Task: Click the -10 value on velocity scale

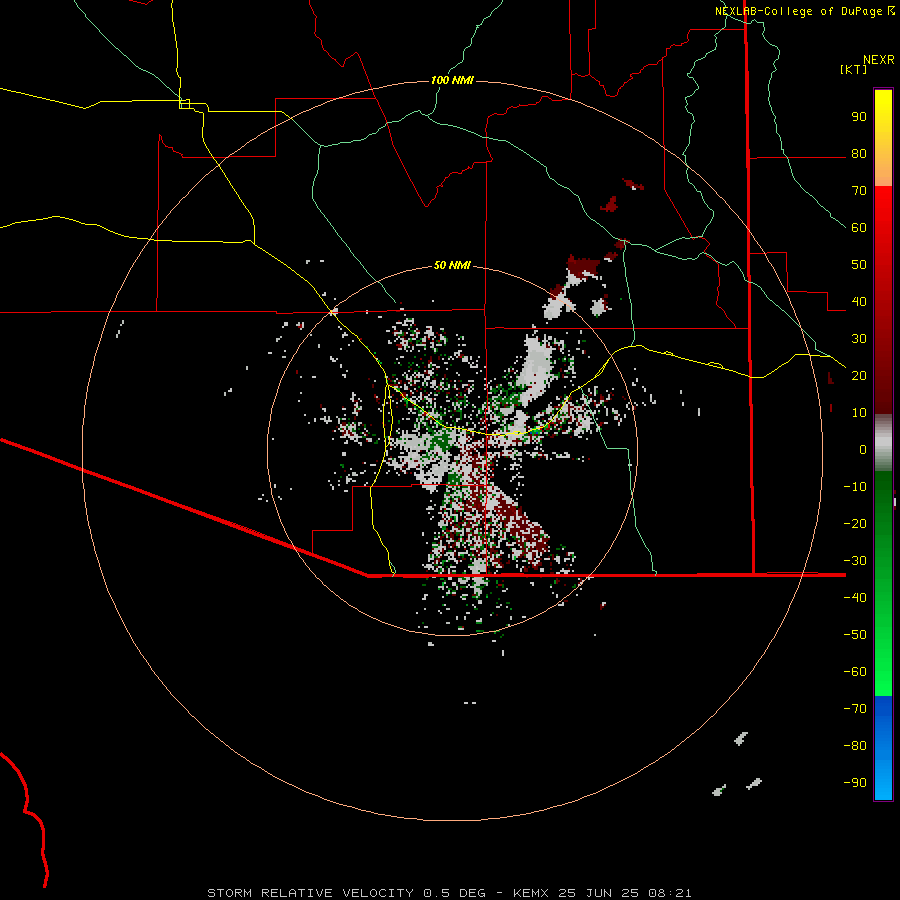Action: (x=855, y=487)
